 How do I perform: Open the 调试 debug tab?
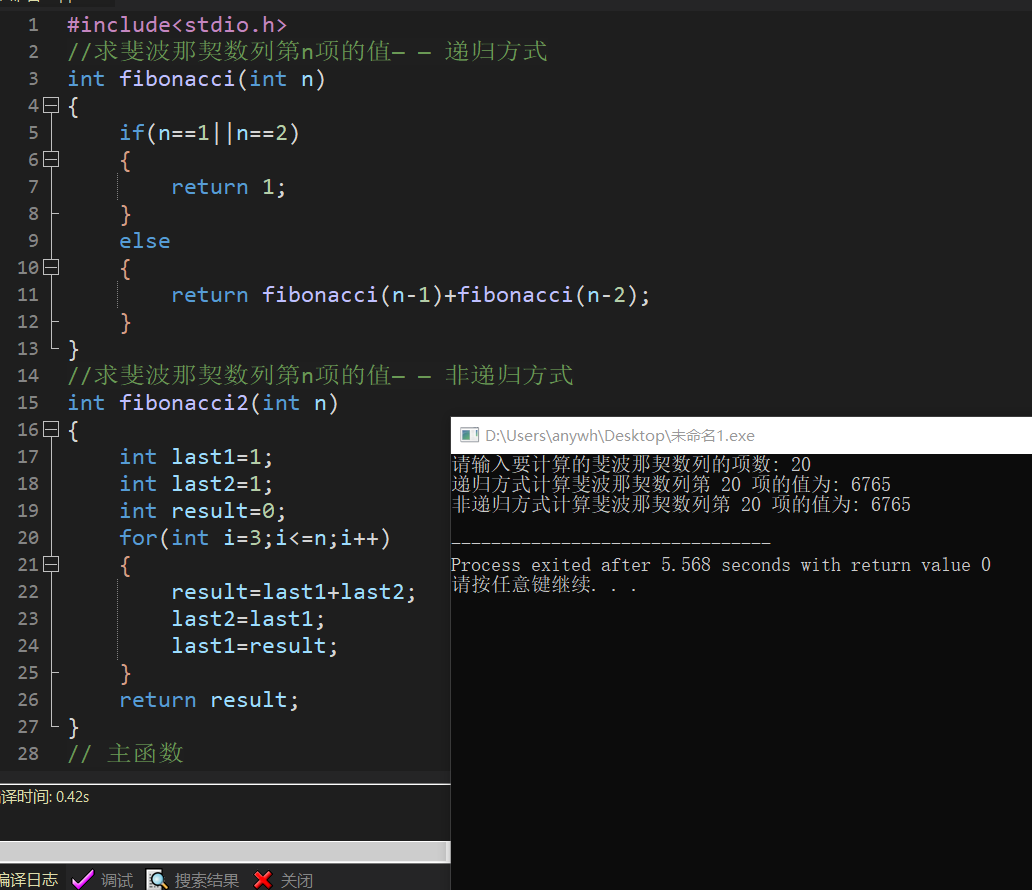click(x=102, y=879)
